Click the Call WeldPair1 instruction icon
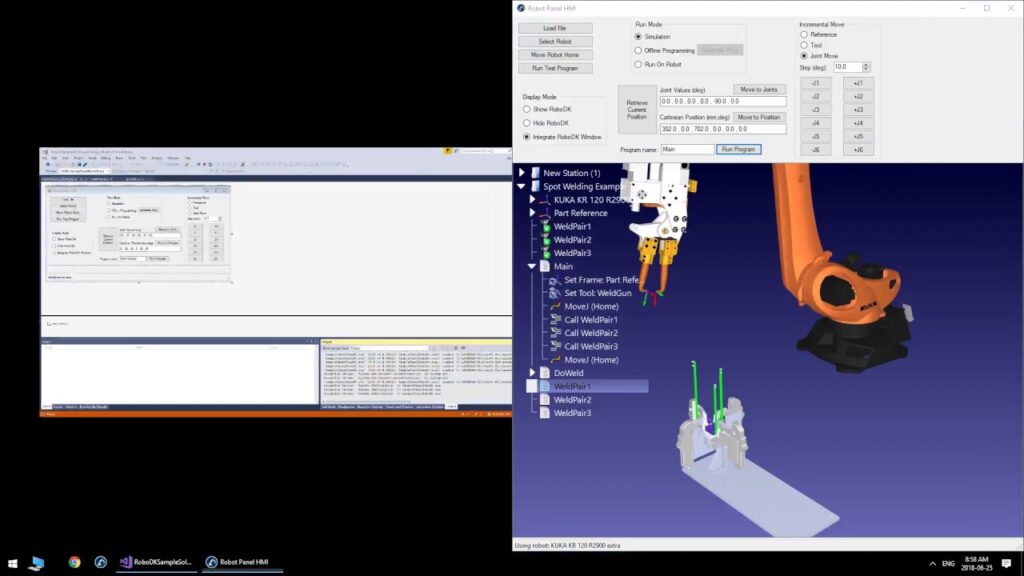Viewport: 1024px width, 576px height. (x=555, y=320)
